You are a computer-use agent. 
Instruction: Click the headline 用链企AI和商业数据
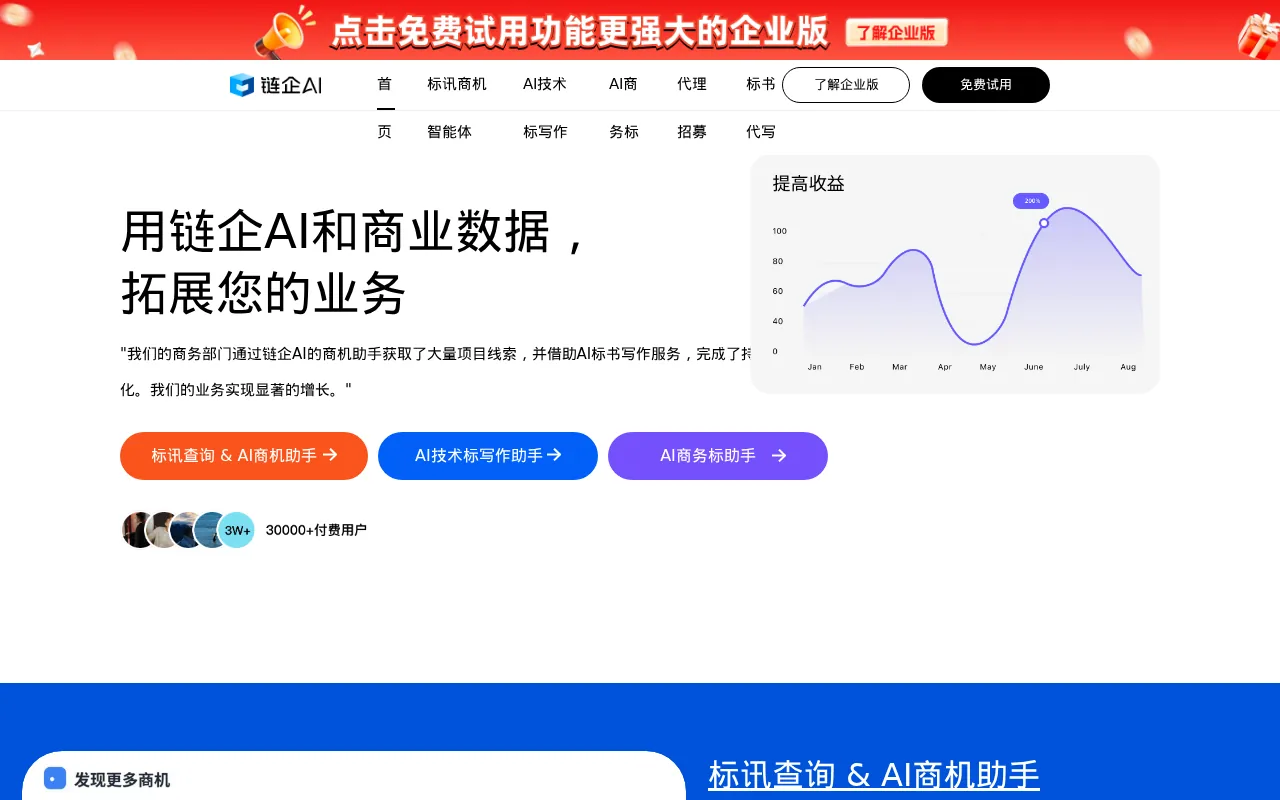(x=353, y=232)
